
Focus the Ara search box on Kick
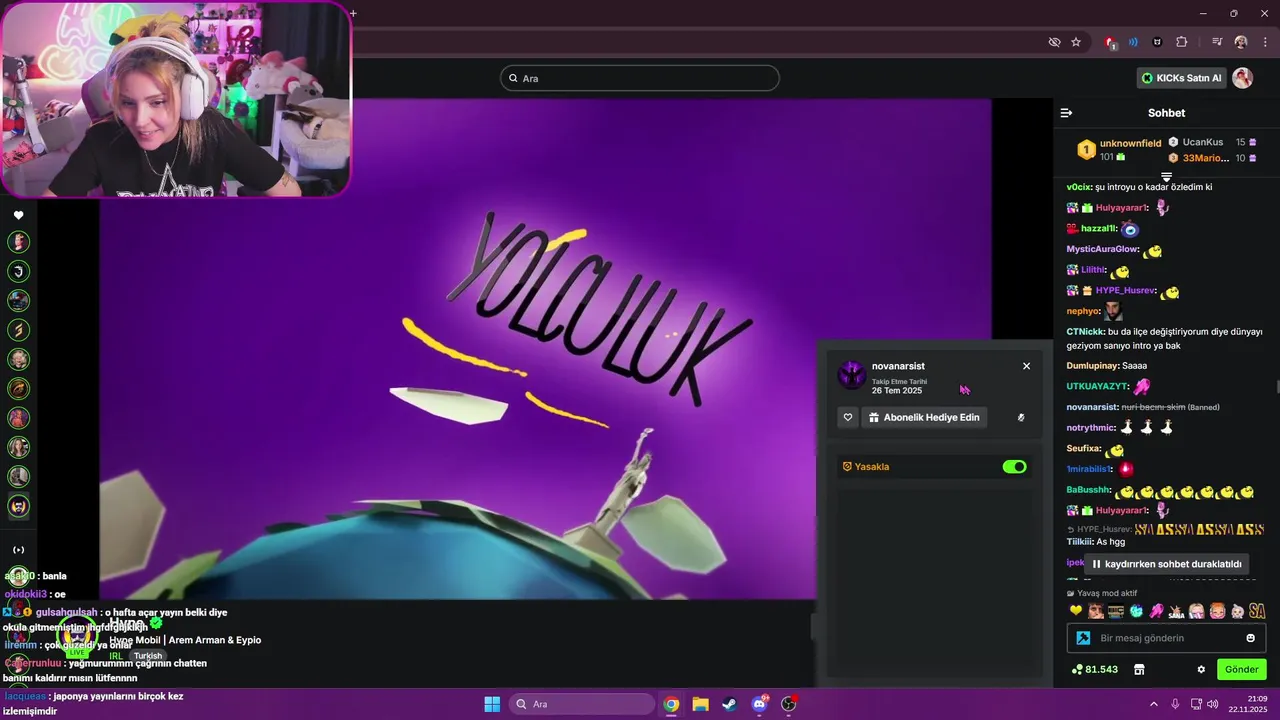(640, 78)
